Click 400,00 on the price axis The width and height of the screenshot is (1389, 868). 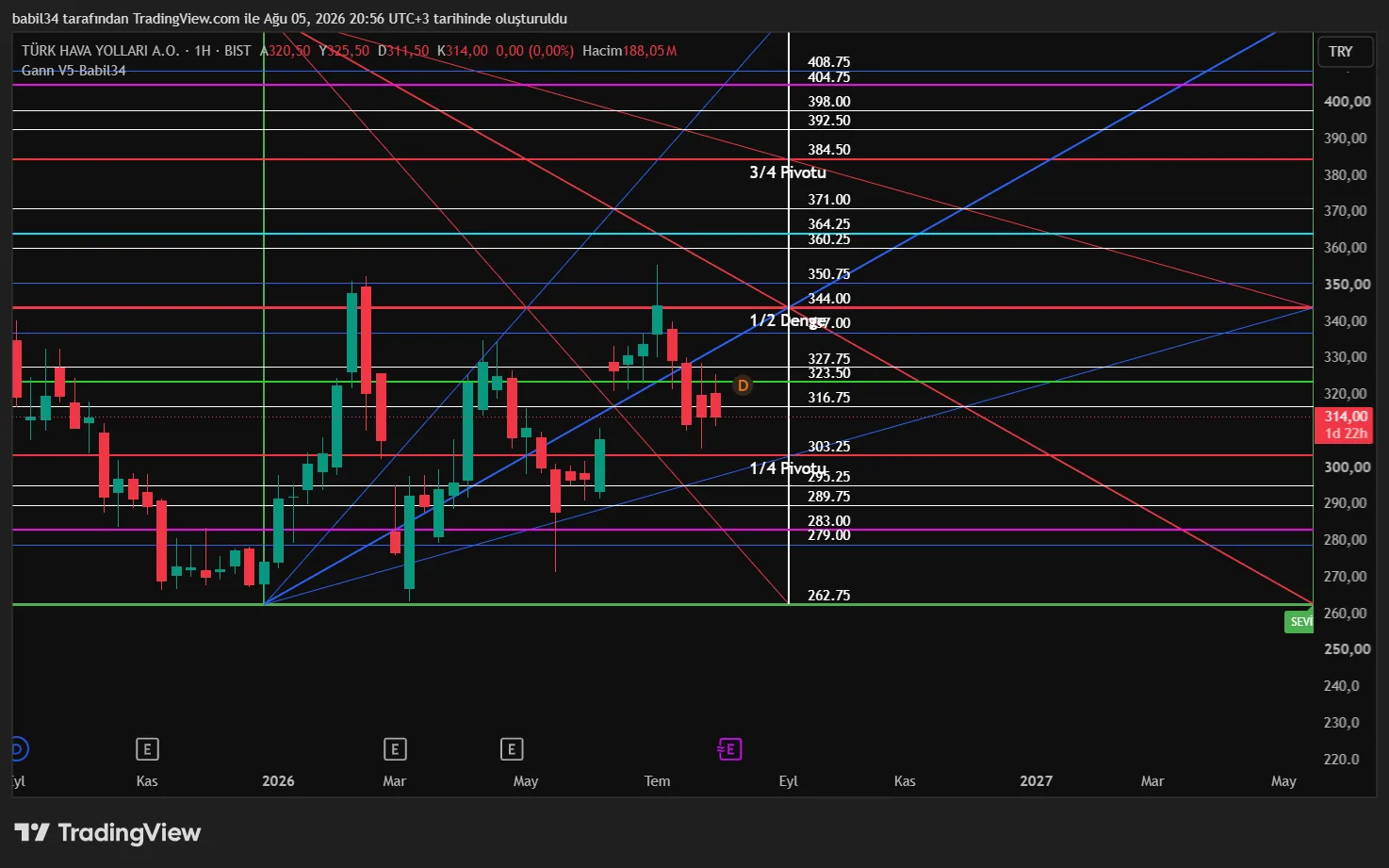pyautogui.click(x=1348, y=102)
